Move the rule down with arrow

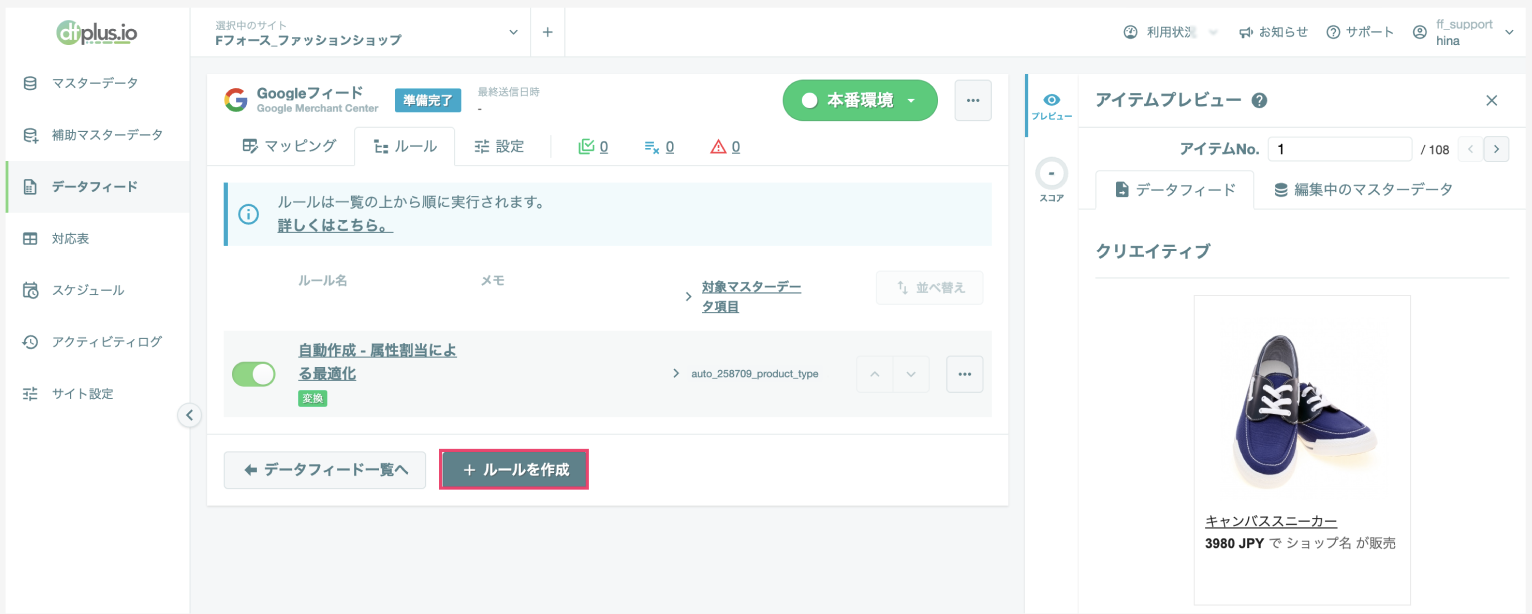tap(911, 374)
